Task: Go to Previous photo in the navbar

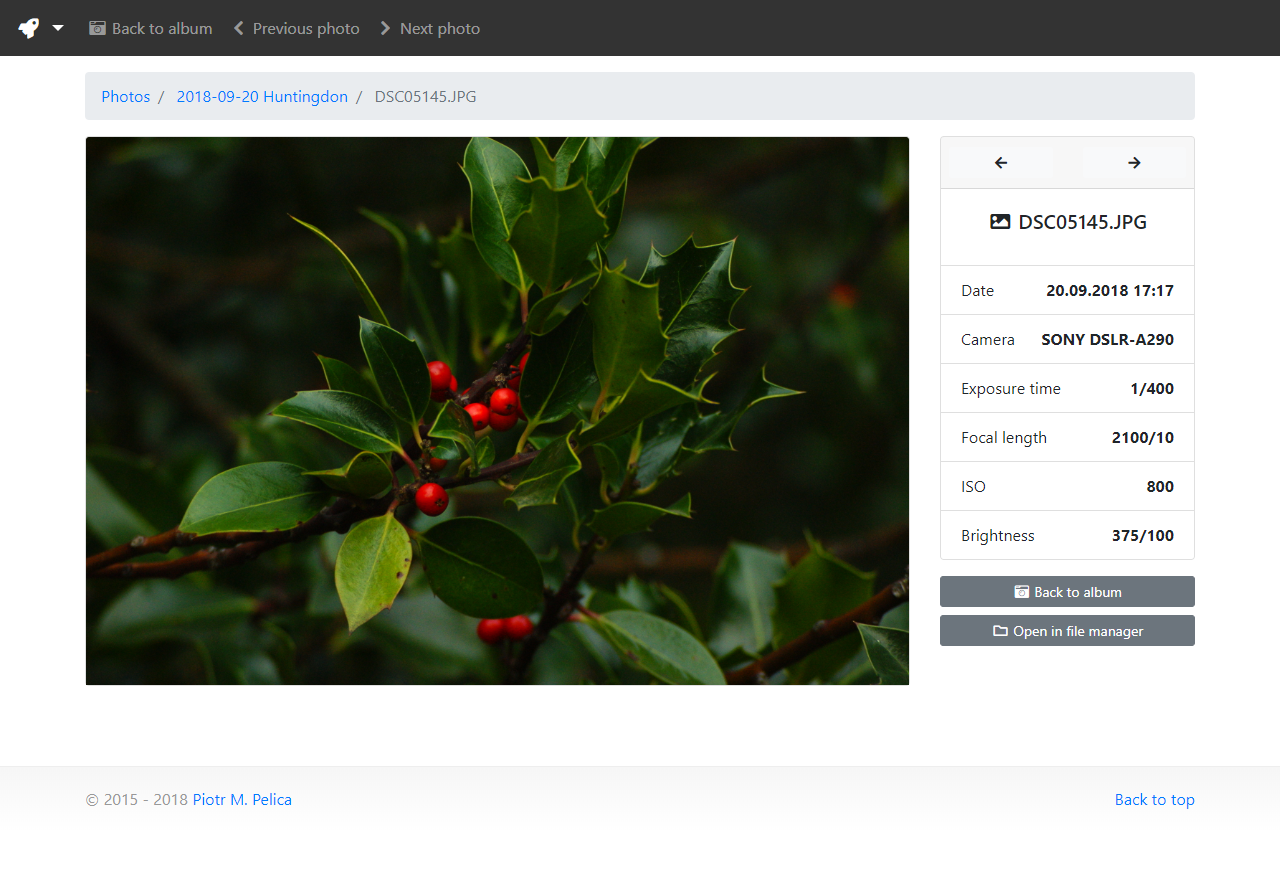Action: coord(296,28)
